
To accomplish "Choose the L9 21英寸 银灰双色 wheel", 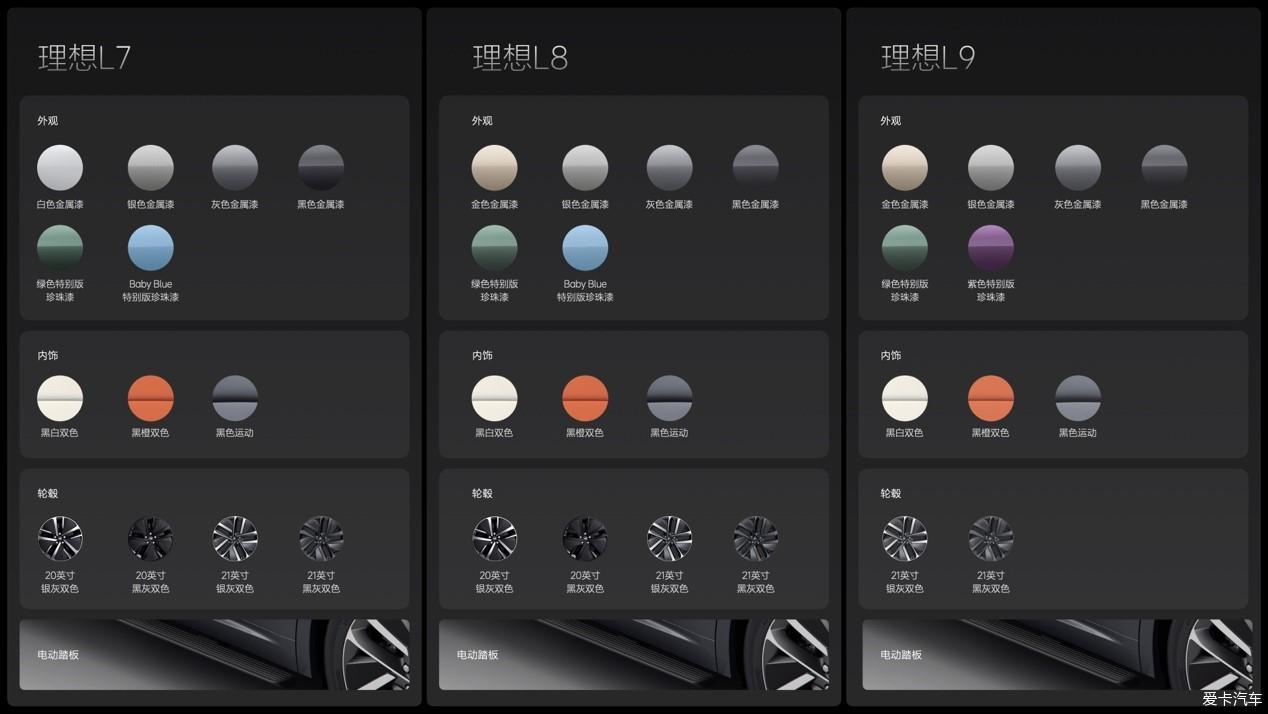I will pos(904,538).
